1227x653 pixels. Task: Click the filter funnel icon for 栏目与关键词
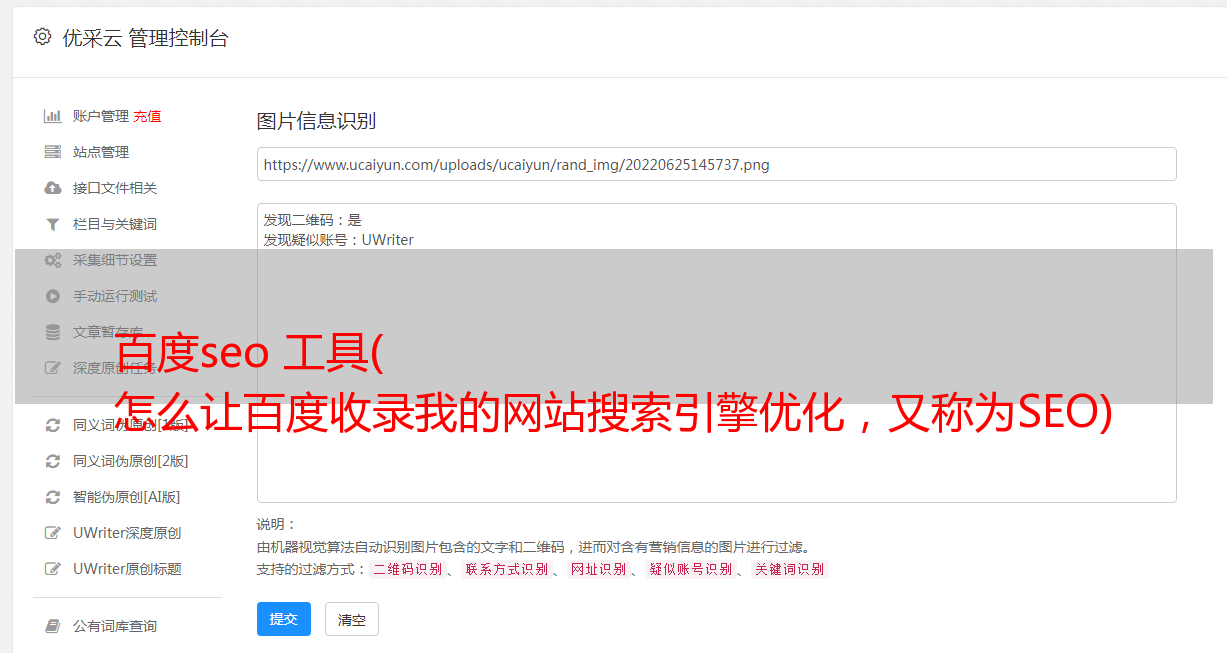(x=53, y=224)
